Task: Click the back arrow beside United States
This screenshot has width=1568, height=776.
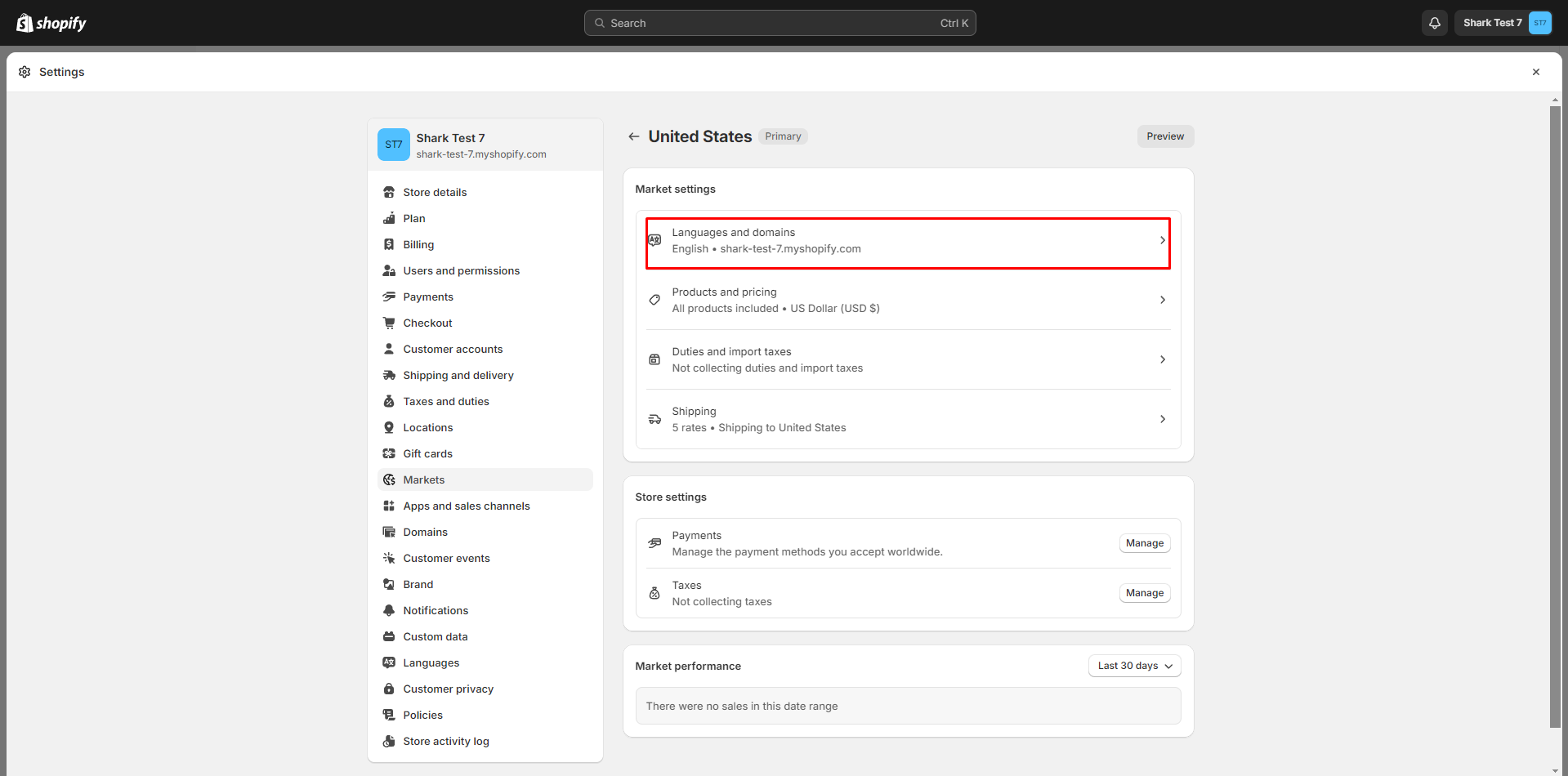Action: pos(633,136)
